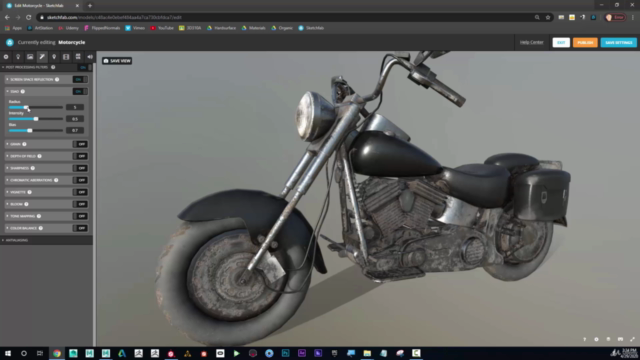
Task: Click the SSAO Bias slider track
Action: pos(36,130)
